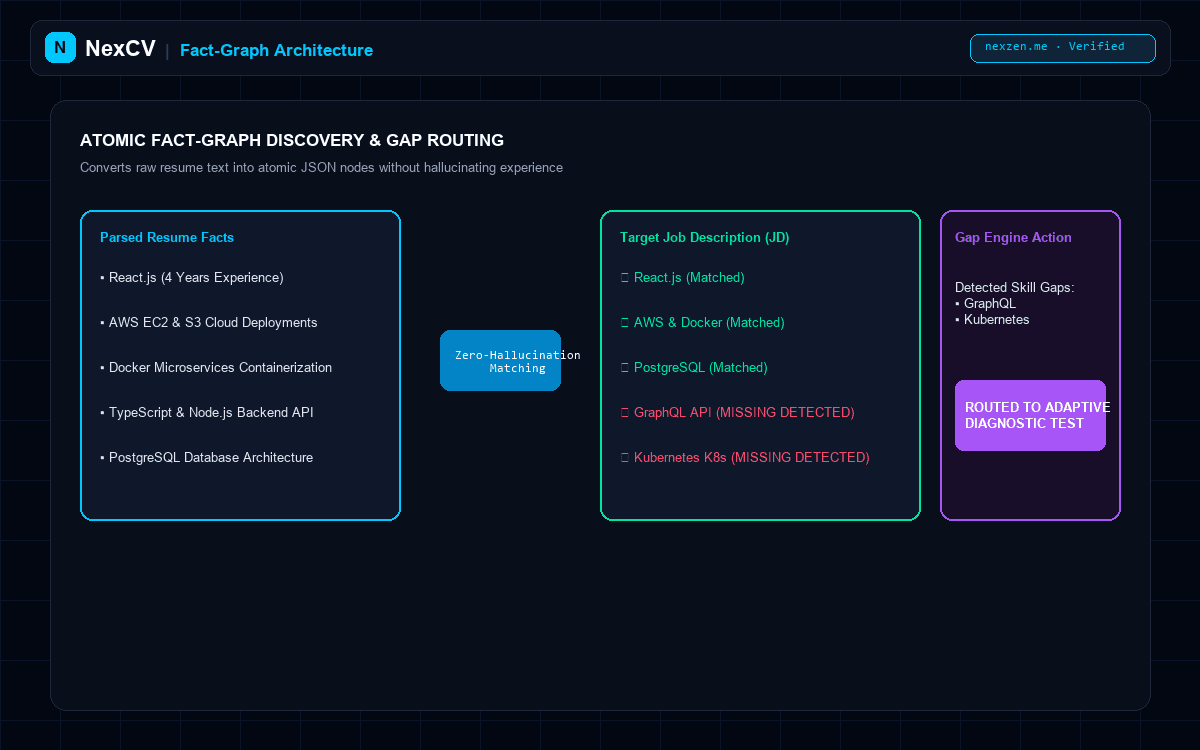Click the status icon beside React.js (Matched)
The width and height of the screenshot is (1200, 750).
click(x=625, y=278)
